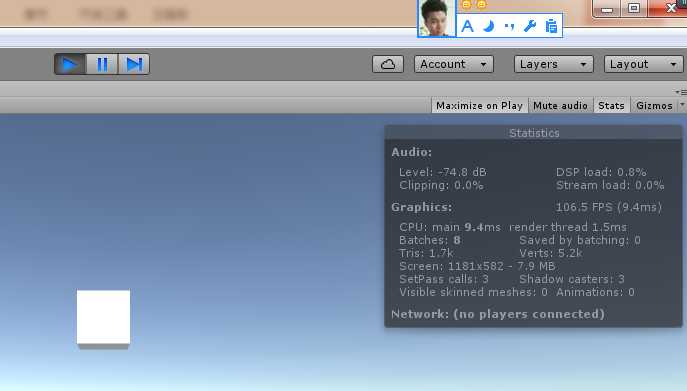Click the Verts: 5.2k value
This screenshot has width=687, height=391.
tap(551, 253)
